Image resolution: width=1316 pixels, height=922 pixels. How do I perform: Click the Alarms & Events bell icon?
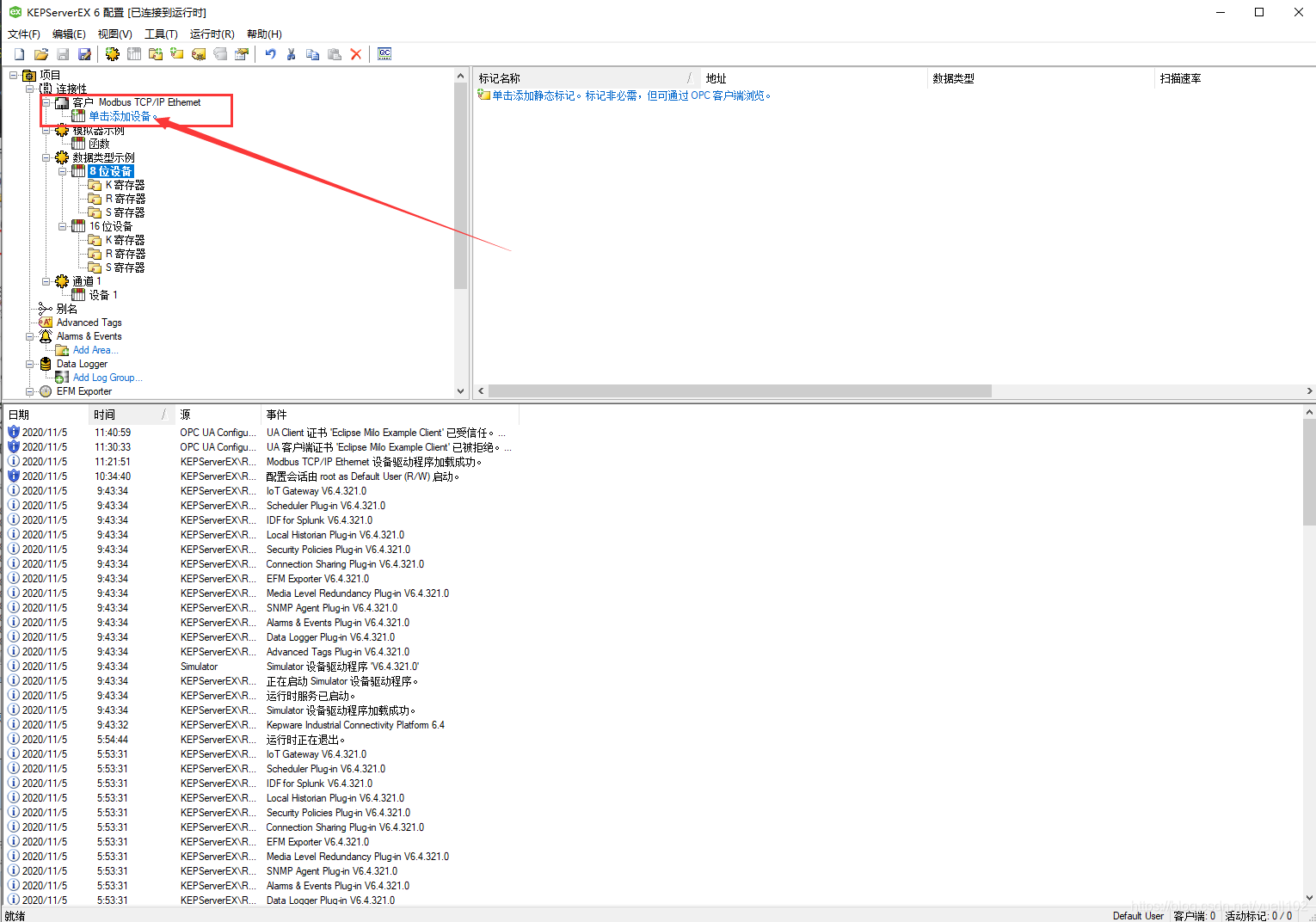pos(46,336)
